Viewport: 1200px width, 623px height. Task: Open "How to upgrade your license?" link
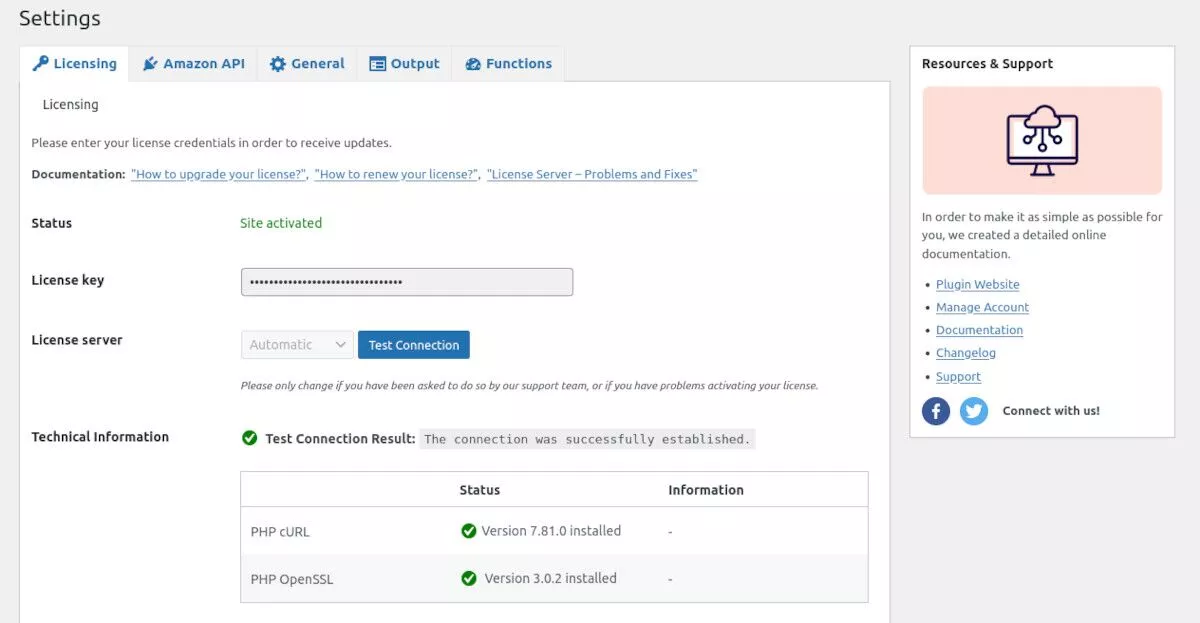(x=219, y=174)
